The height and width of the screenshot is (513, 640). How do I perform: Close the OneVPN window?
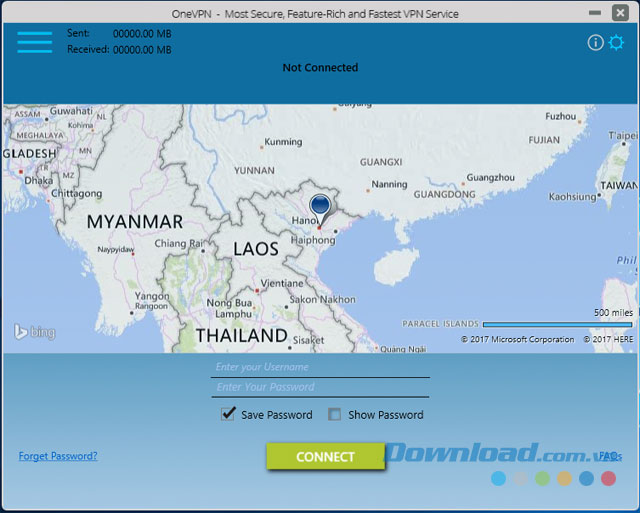[x=620, y=13]
